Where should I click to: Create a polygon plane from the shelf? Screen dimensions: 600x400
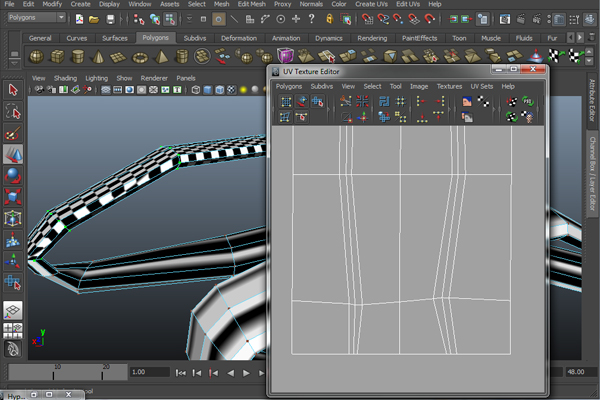(118, 57)
